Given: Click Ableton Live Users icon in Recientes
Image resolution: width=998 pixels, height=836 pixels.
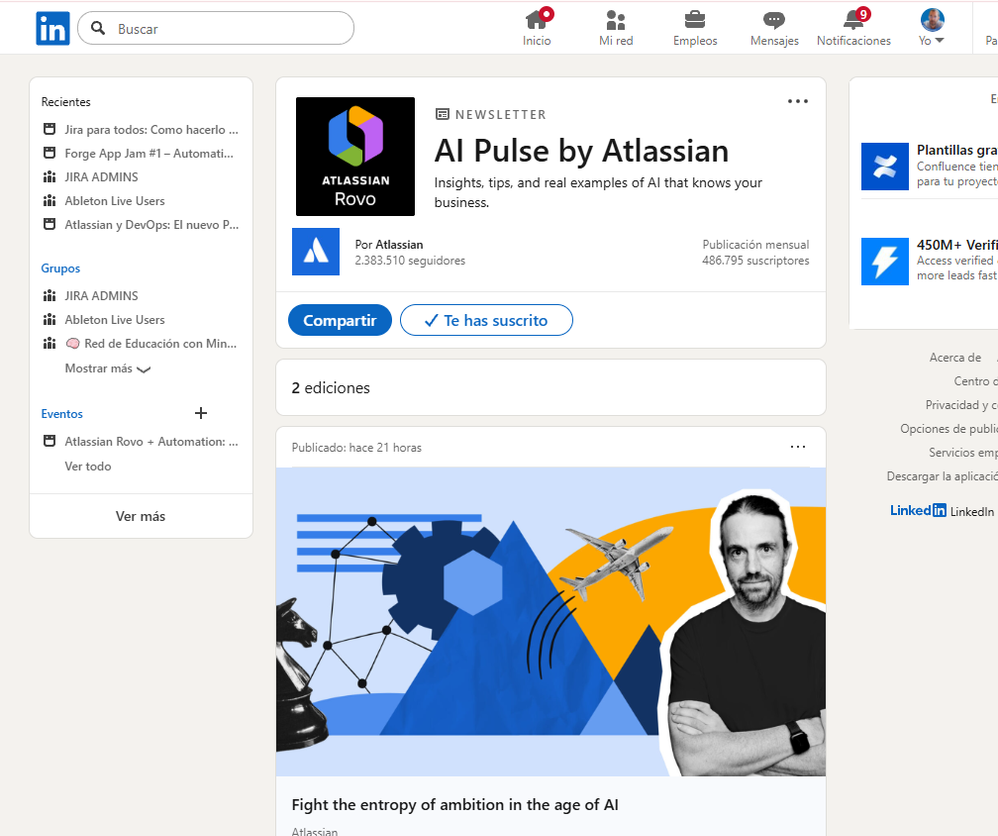Looking at the screenshot, I should [49, 201].
